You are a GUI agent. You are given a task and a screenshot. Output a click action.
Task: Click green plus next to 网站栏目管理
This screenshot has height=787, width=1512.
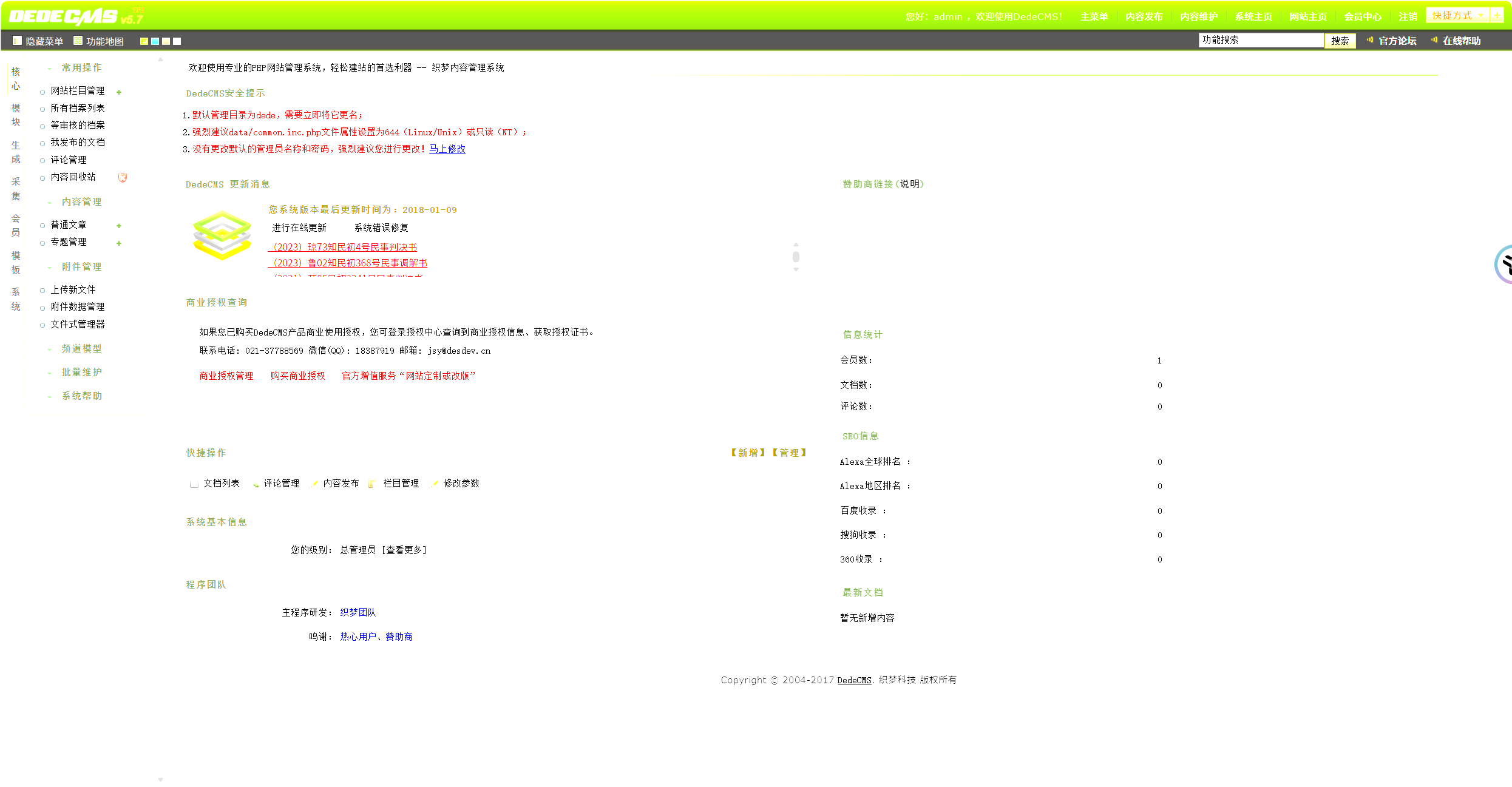(119, 92)
